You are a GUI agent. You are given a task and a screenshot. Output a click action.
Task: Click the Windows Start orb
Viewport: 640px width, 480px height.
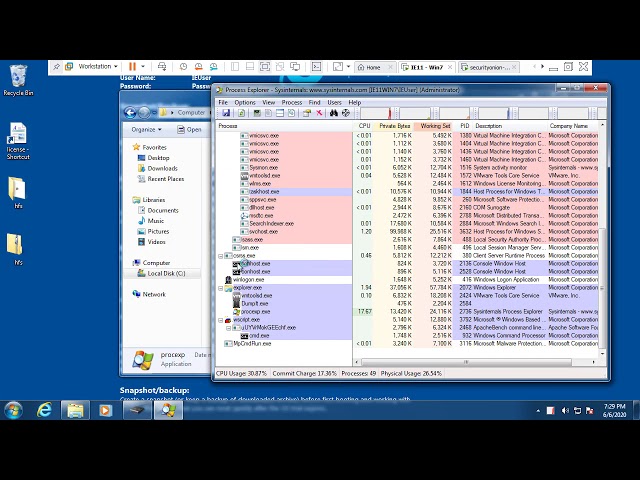14,410
